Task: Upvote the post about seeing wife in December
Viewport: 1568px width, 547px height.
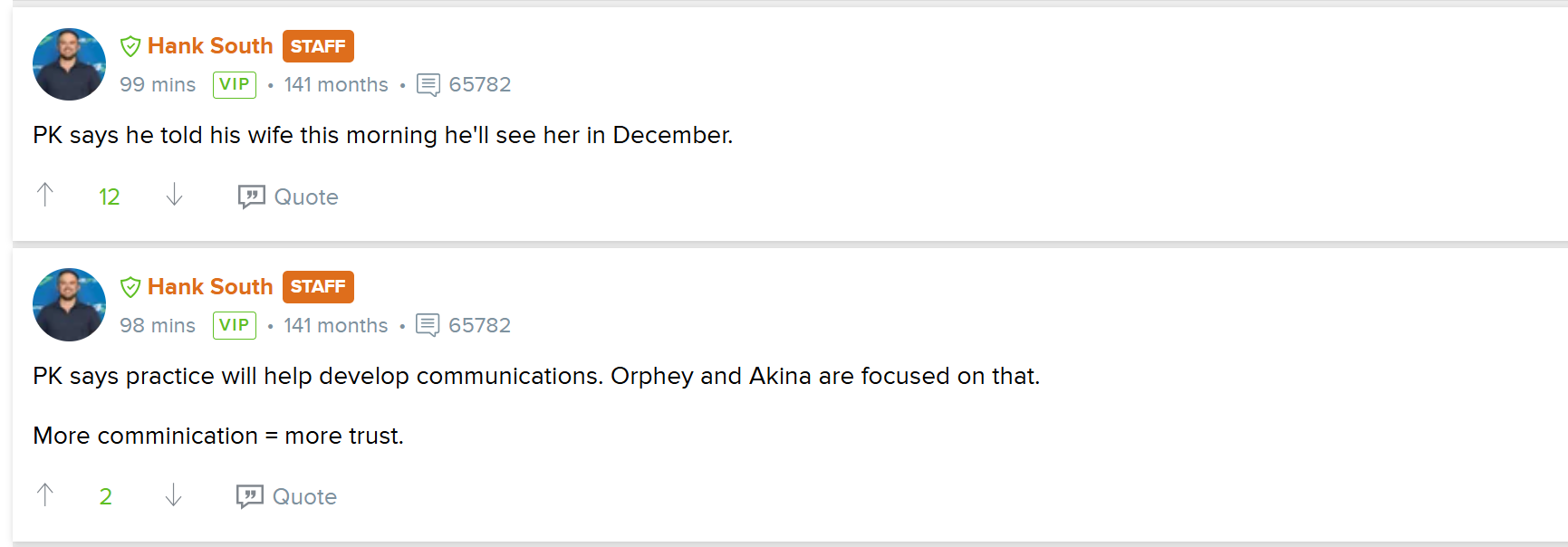Action: point(45,195)
